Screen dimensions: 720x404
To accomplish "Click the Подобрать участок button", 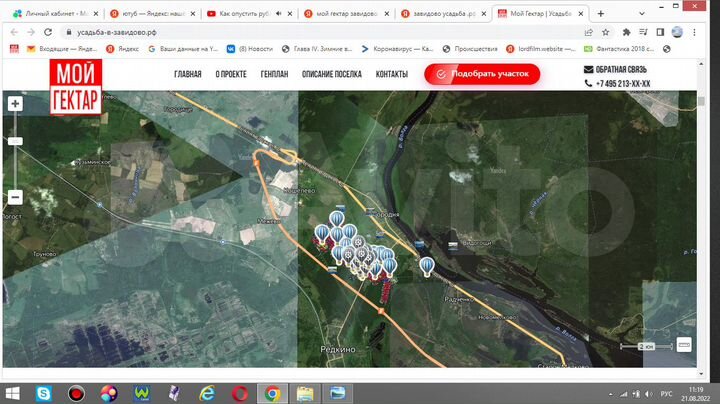I will (x=482, y=74).
